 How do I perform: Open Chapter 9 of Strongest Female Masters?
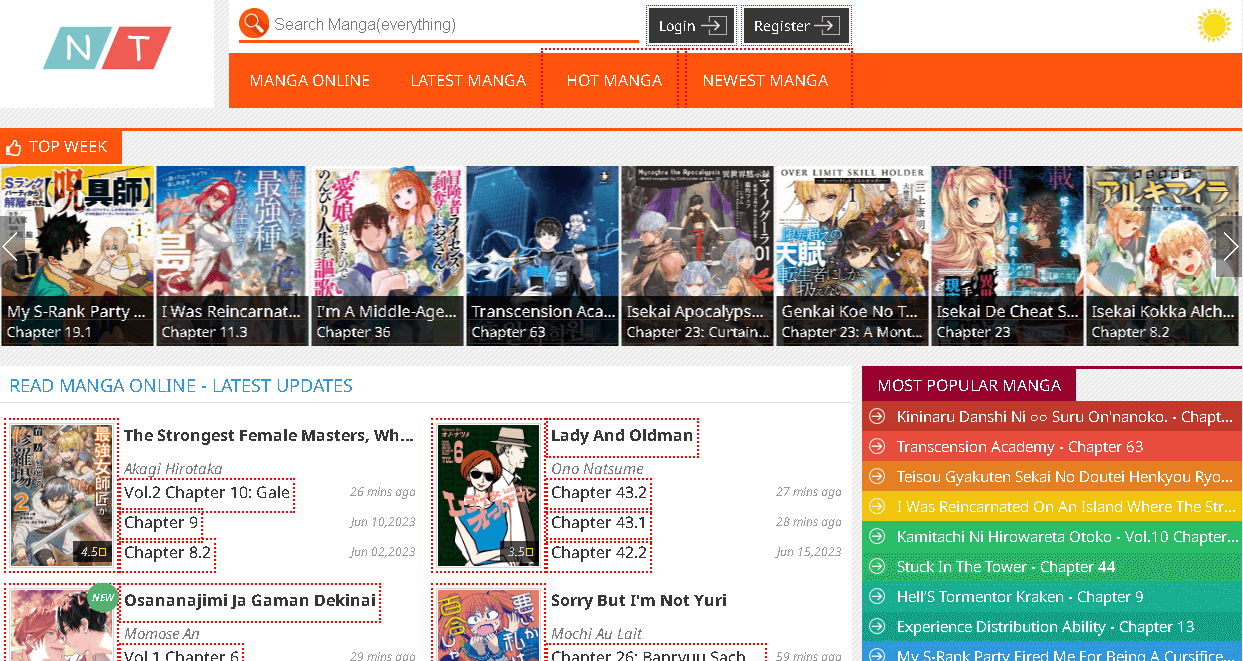(x=161, y=522)
